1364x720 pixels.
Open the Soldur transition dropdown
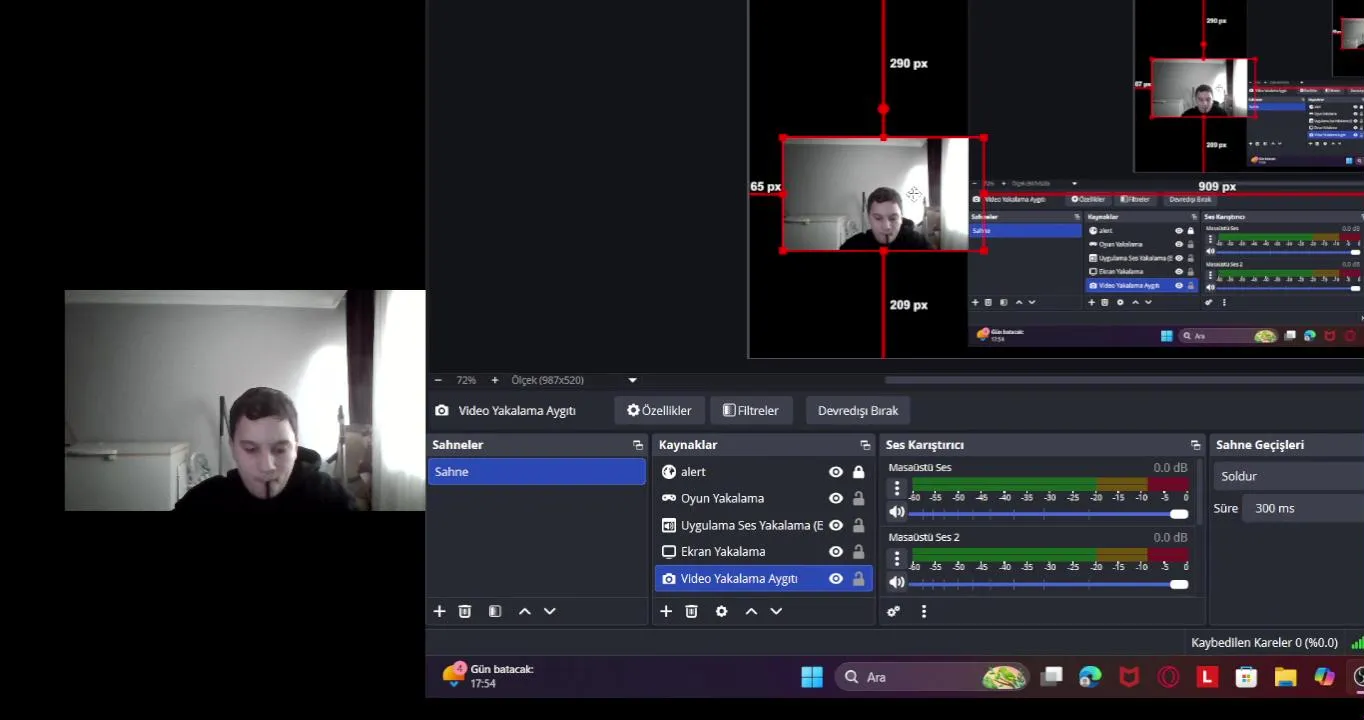[x=1290, y=476]
